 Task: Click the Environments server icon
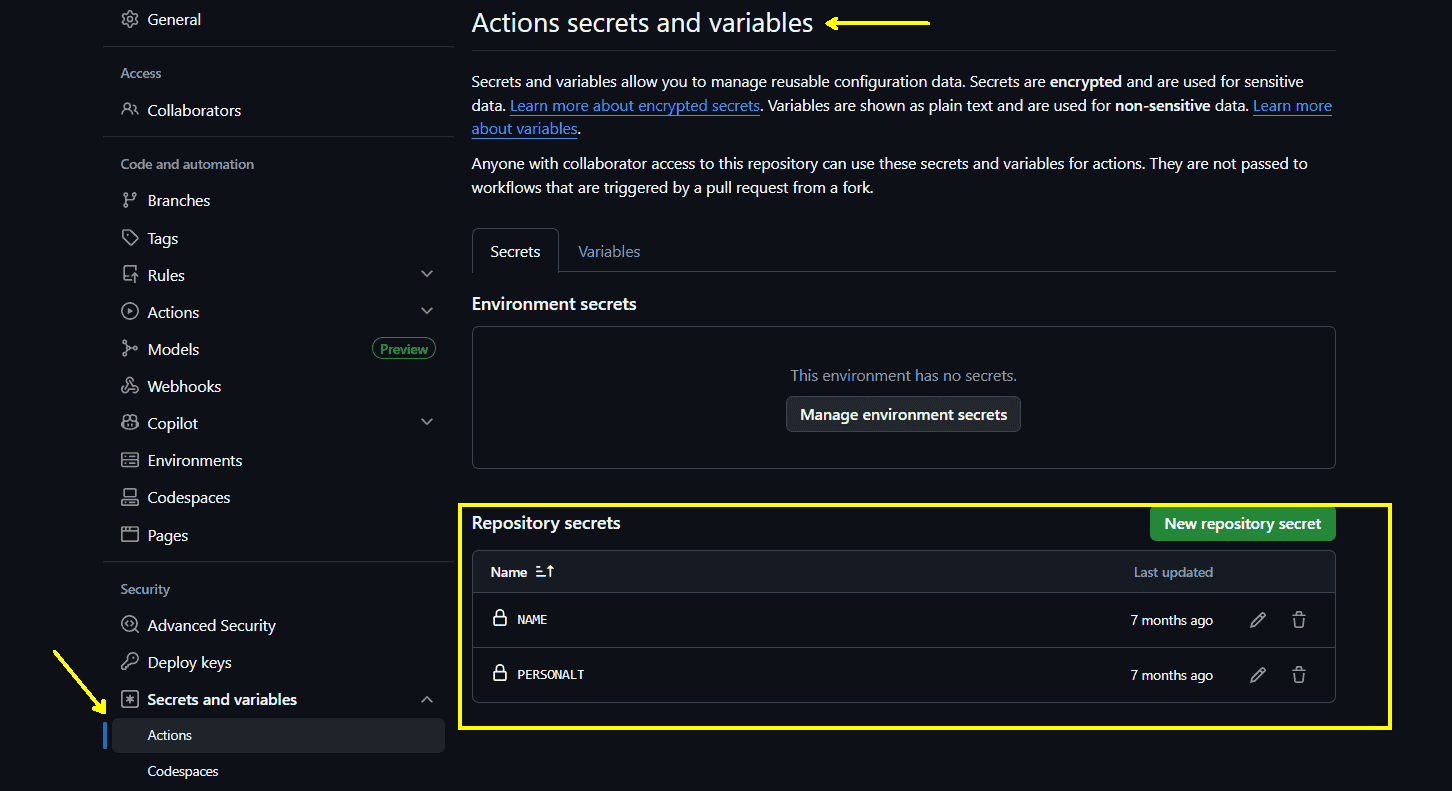(129, 460)
